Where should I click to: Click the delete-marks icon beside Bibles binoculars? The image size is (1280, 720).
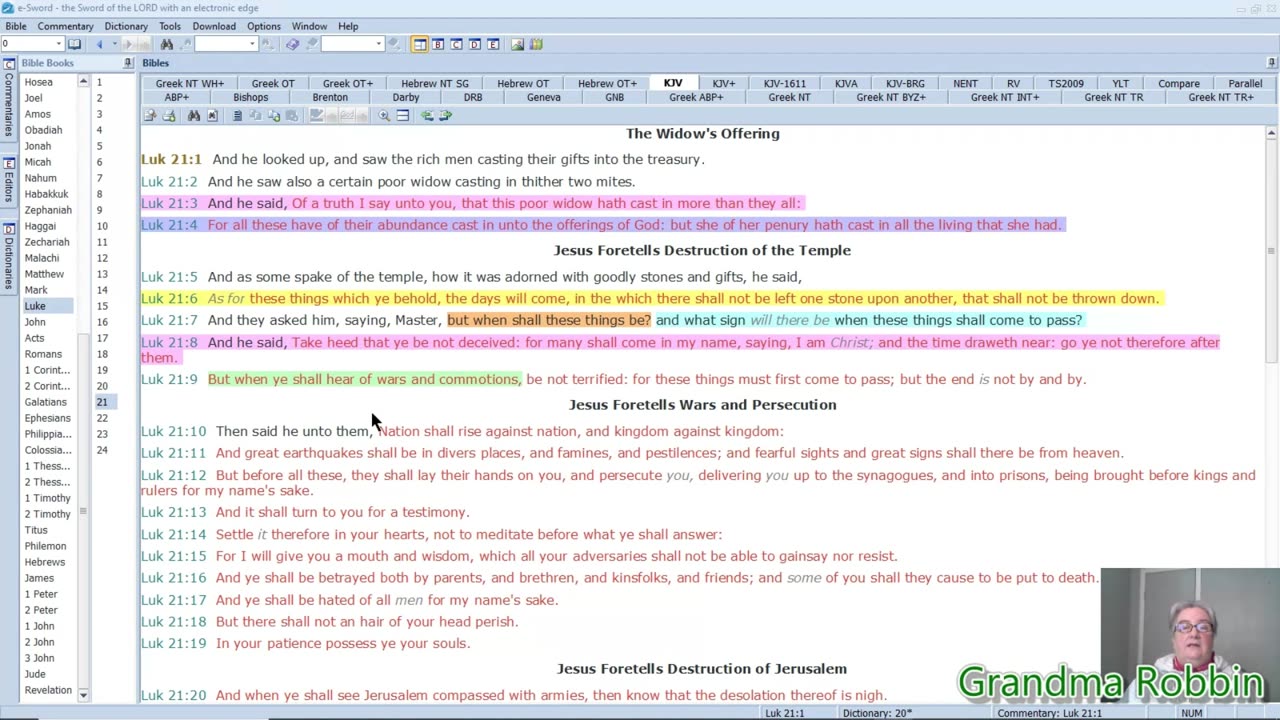tap(212, 115)
